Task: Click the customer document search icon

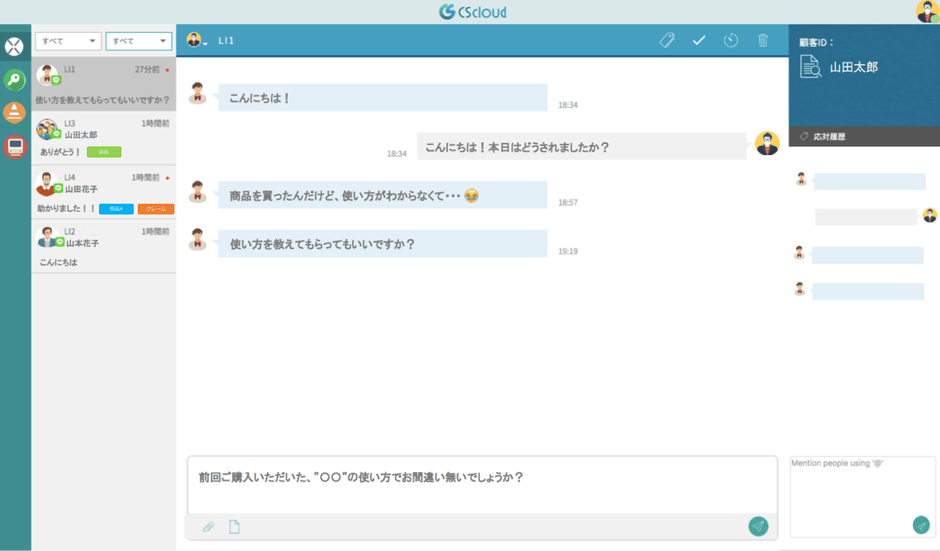Action: tap(811, 67)
